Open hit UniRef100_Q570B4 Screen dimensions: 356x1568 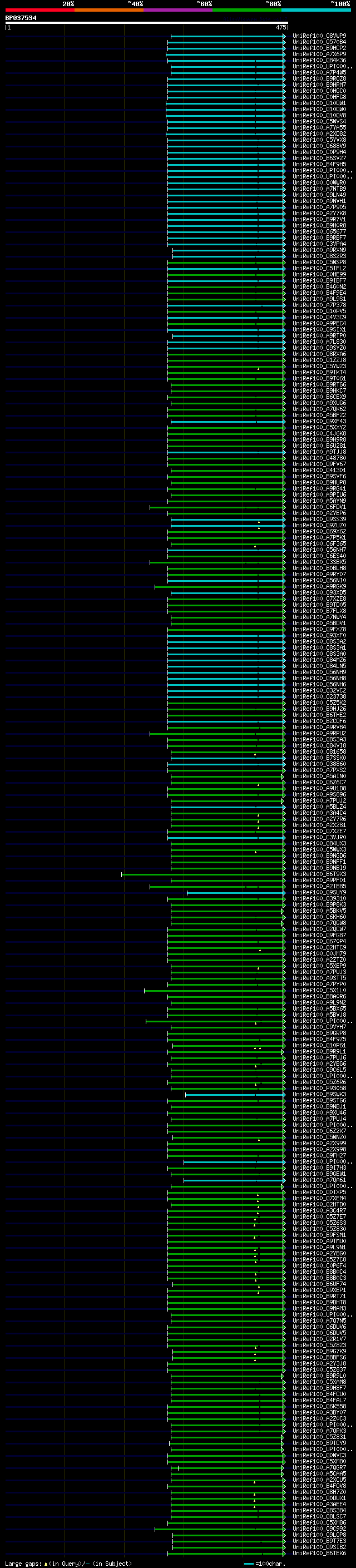319,42
